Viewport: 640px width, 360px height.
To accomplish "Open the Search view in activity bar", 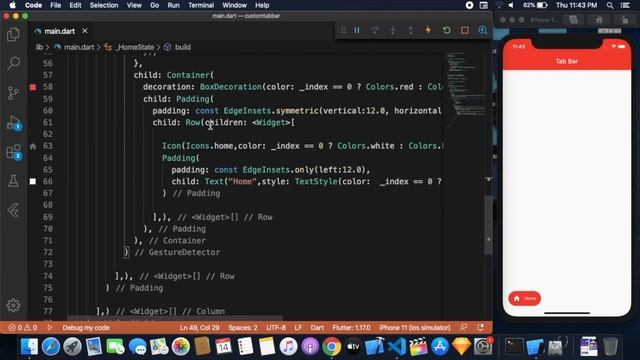I will click(x=13, y=63).
